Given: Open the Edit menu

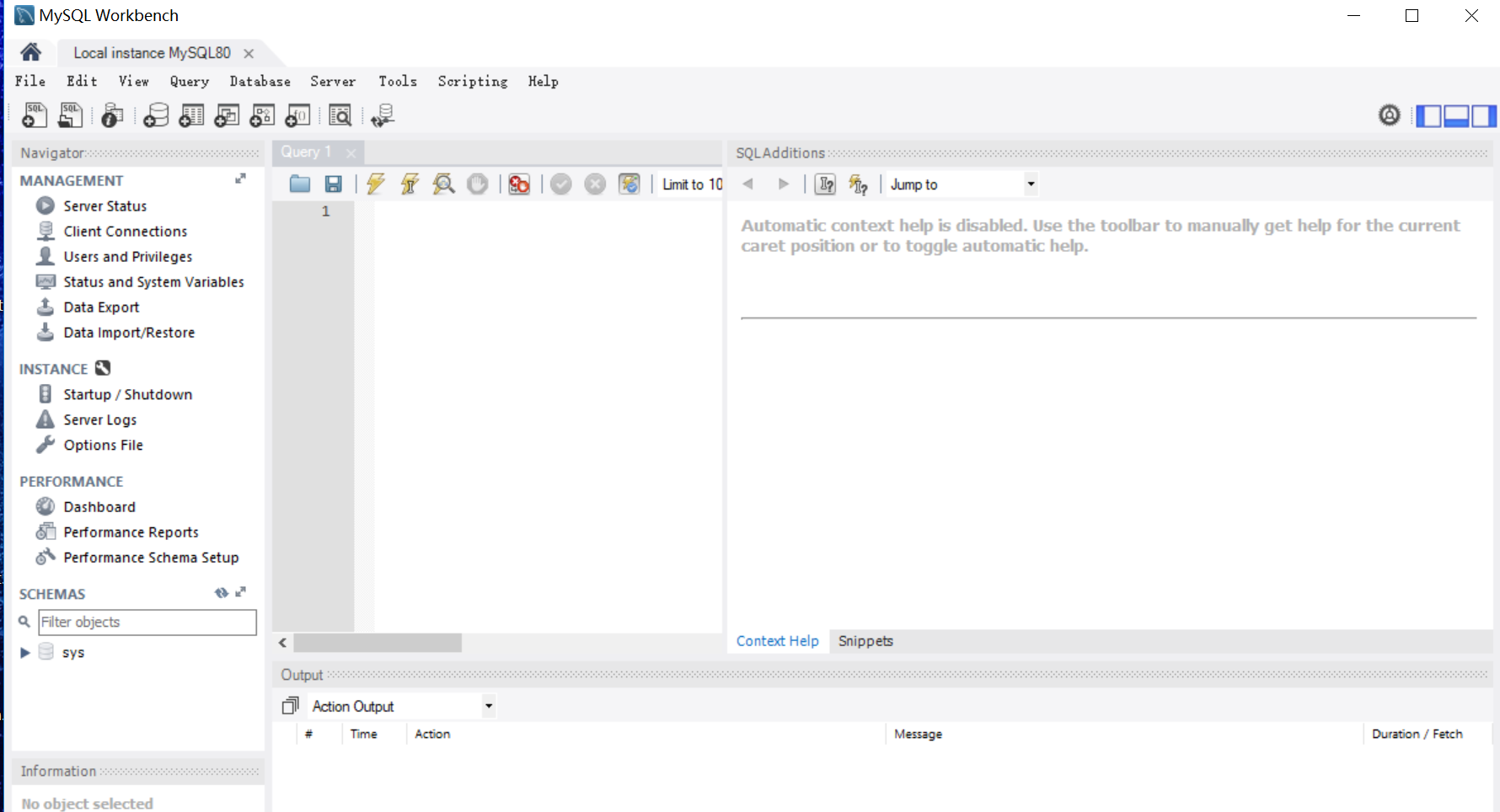Looking at the screenshot, I should [x=83, y=81].
